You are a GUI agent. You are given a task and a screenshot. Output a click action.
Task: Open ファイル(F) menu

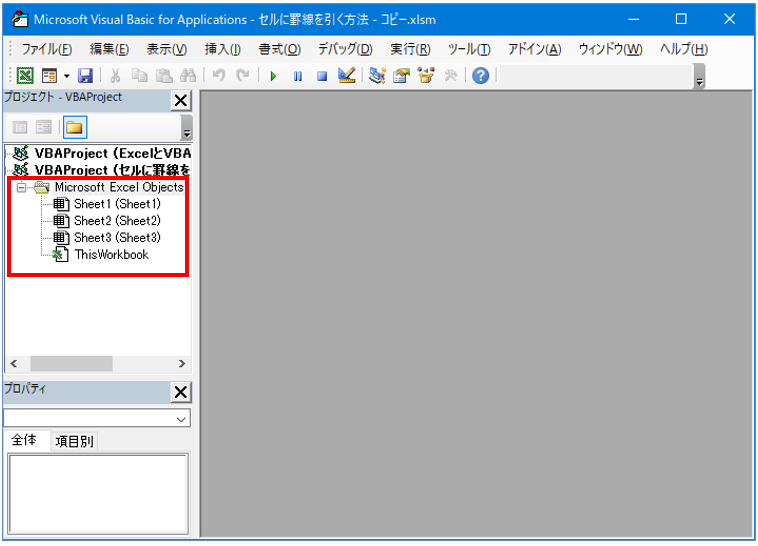pos(46,49)
